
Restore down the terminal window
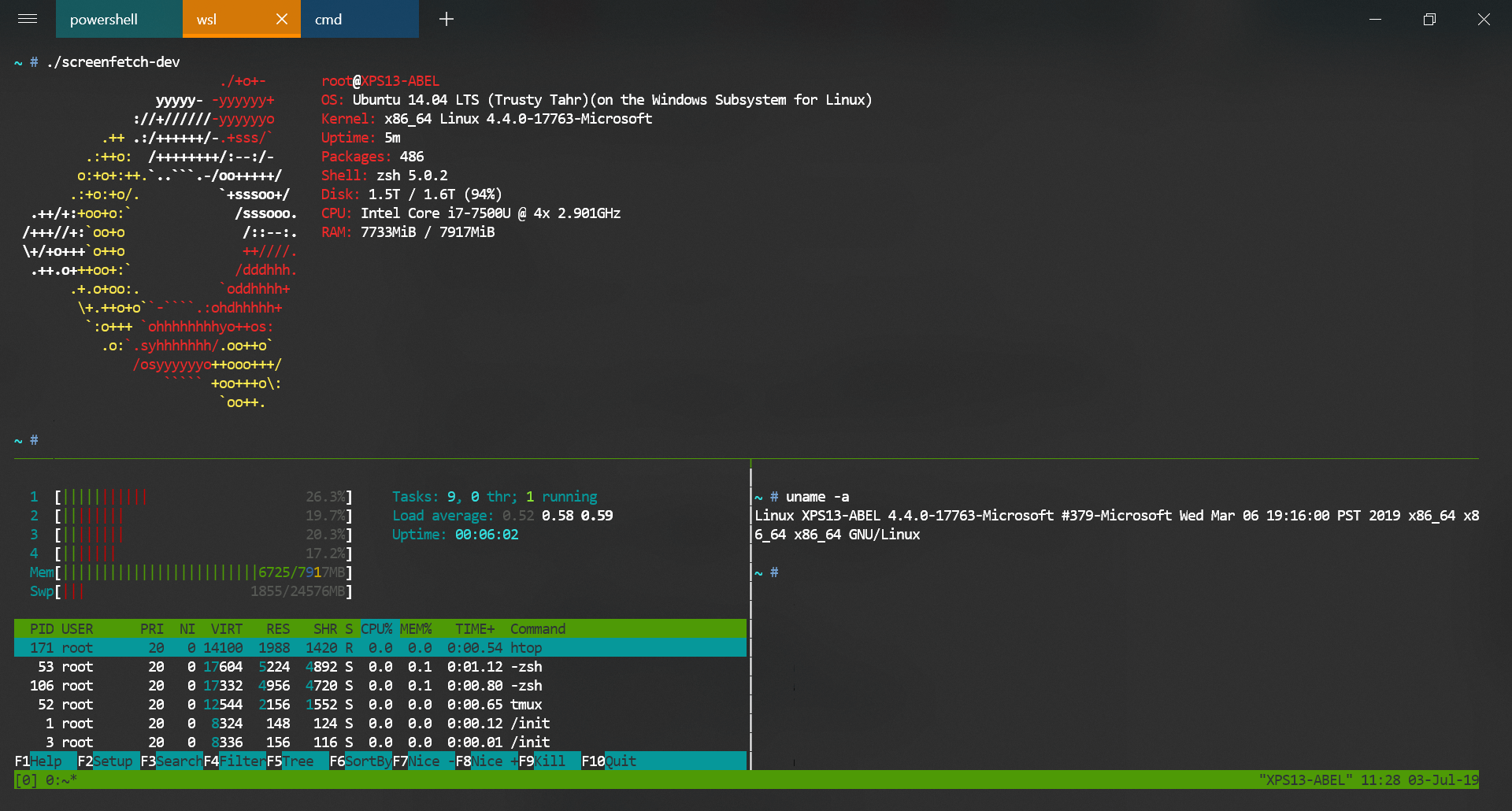tap(1430, 19)
